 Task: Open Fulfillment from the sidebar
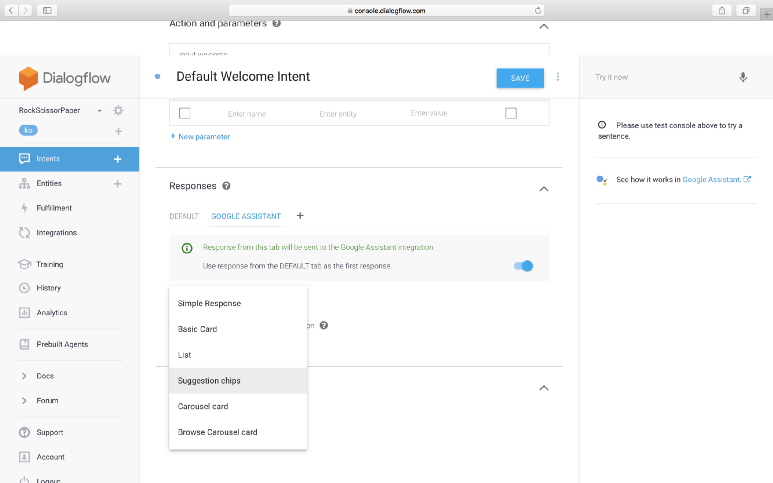(54, 208)
